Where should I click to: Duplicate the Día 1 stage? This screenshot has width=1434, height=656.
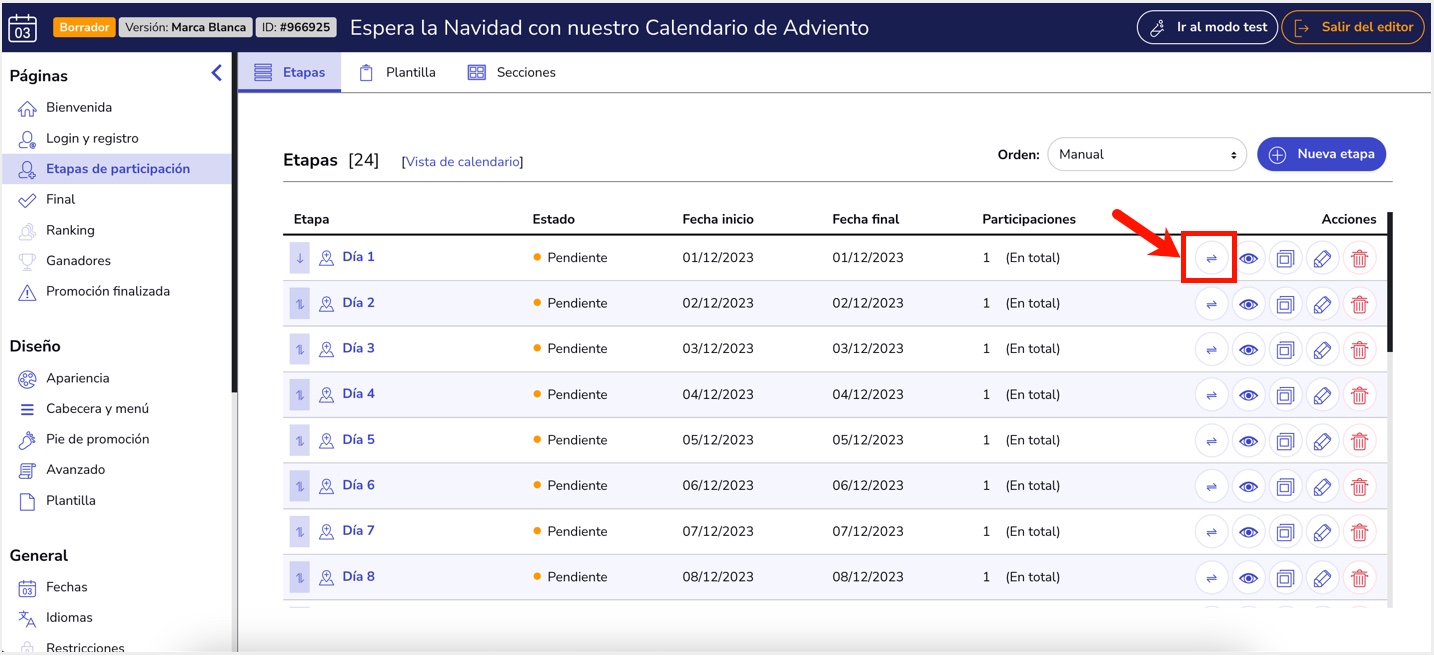coord(1285,258)
